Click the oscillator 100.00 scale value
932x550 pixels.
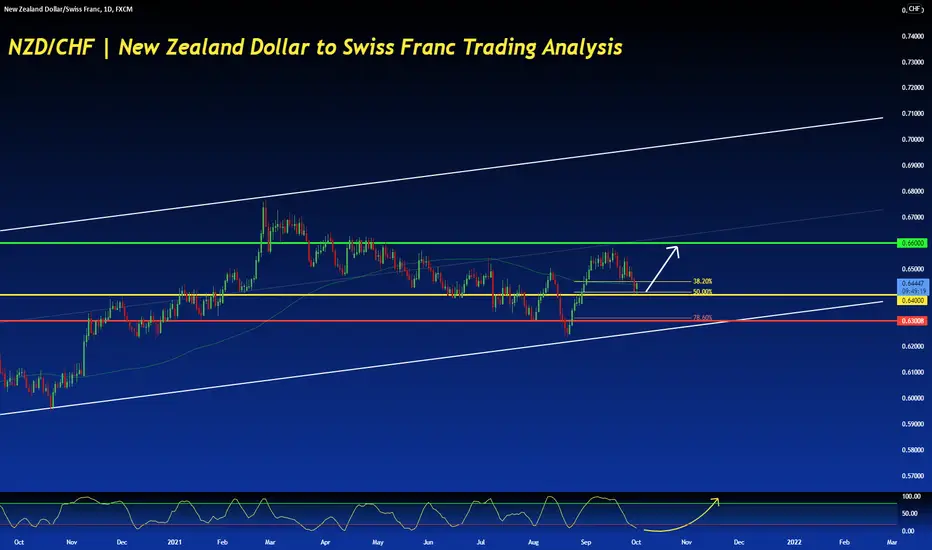coord(911,496)
